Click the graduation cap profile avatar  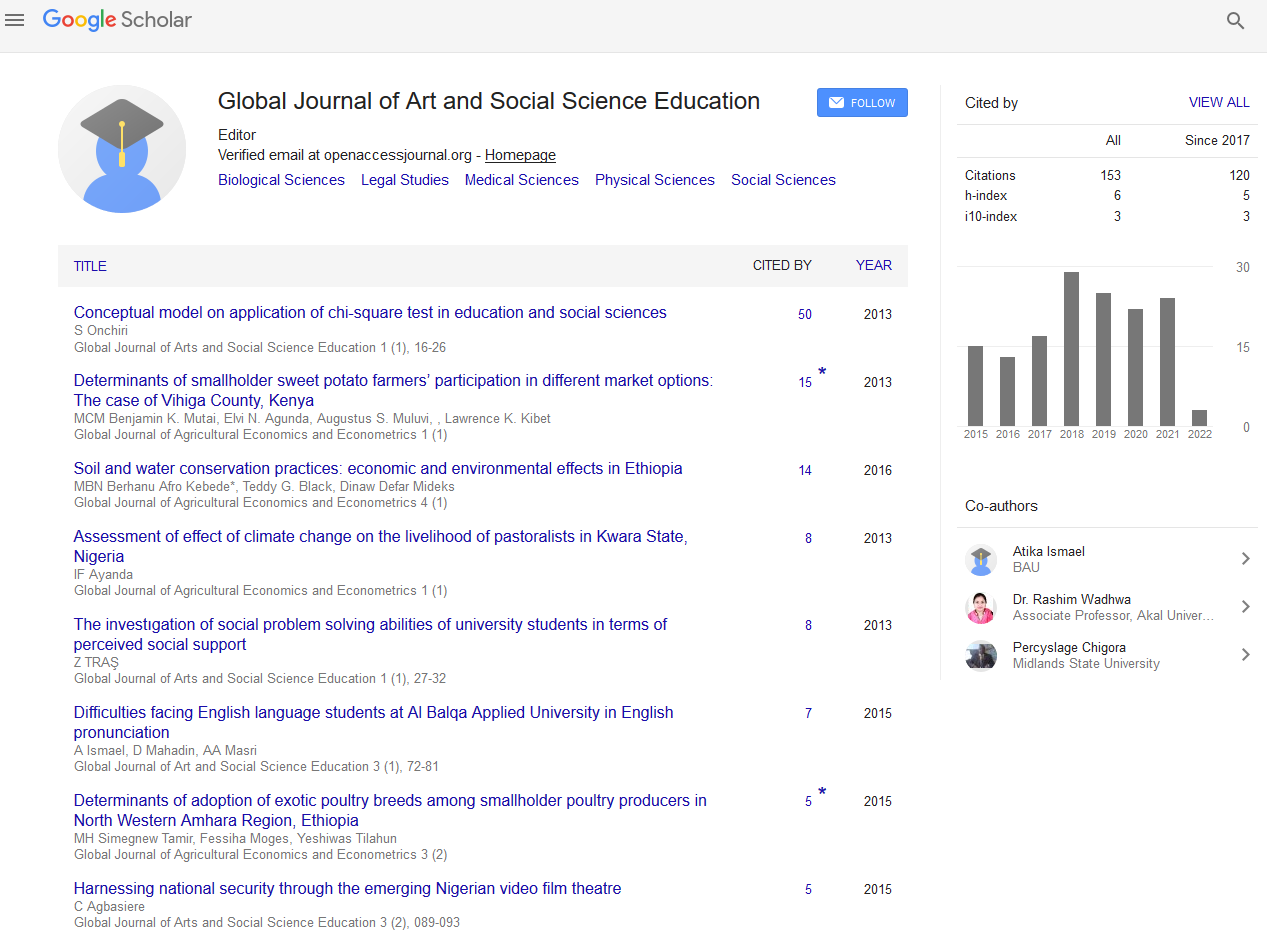[122, 149]
